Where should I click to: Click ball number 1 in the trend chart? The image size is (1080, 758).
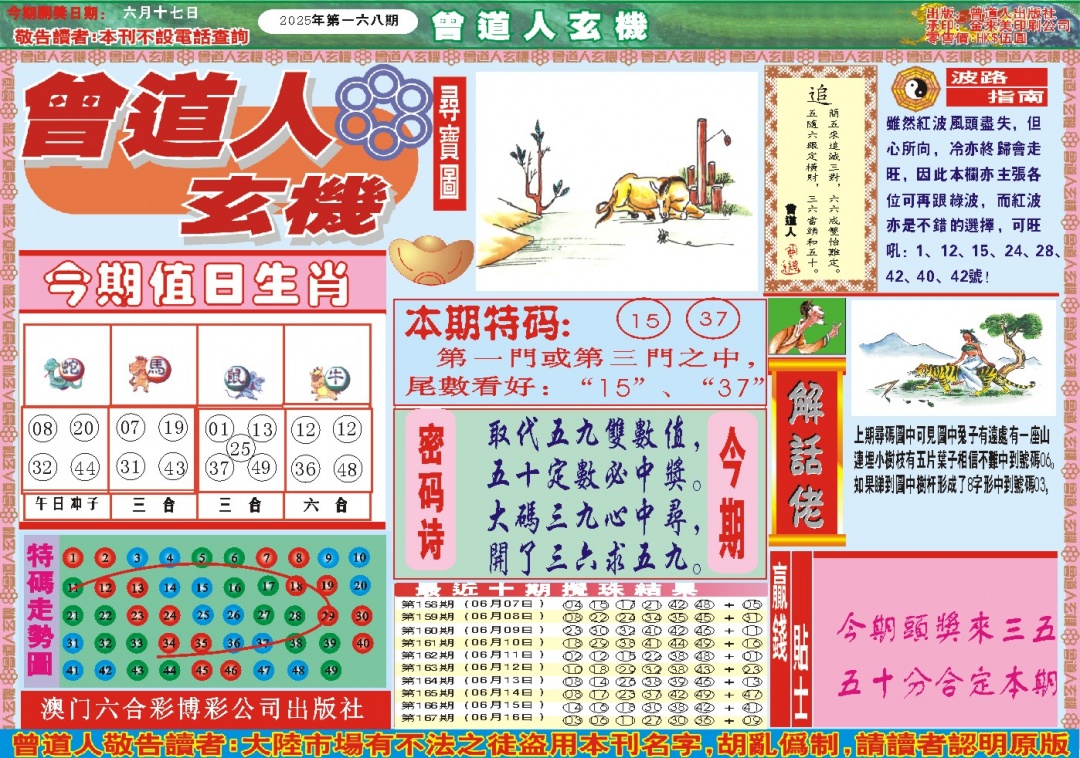tap(72, 558)
